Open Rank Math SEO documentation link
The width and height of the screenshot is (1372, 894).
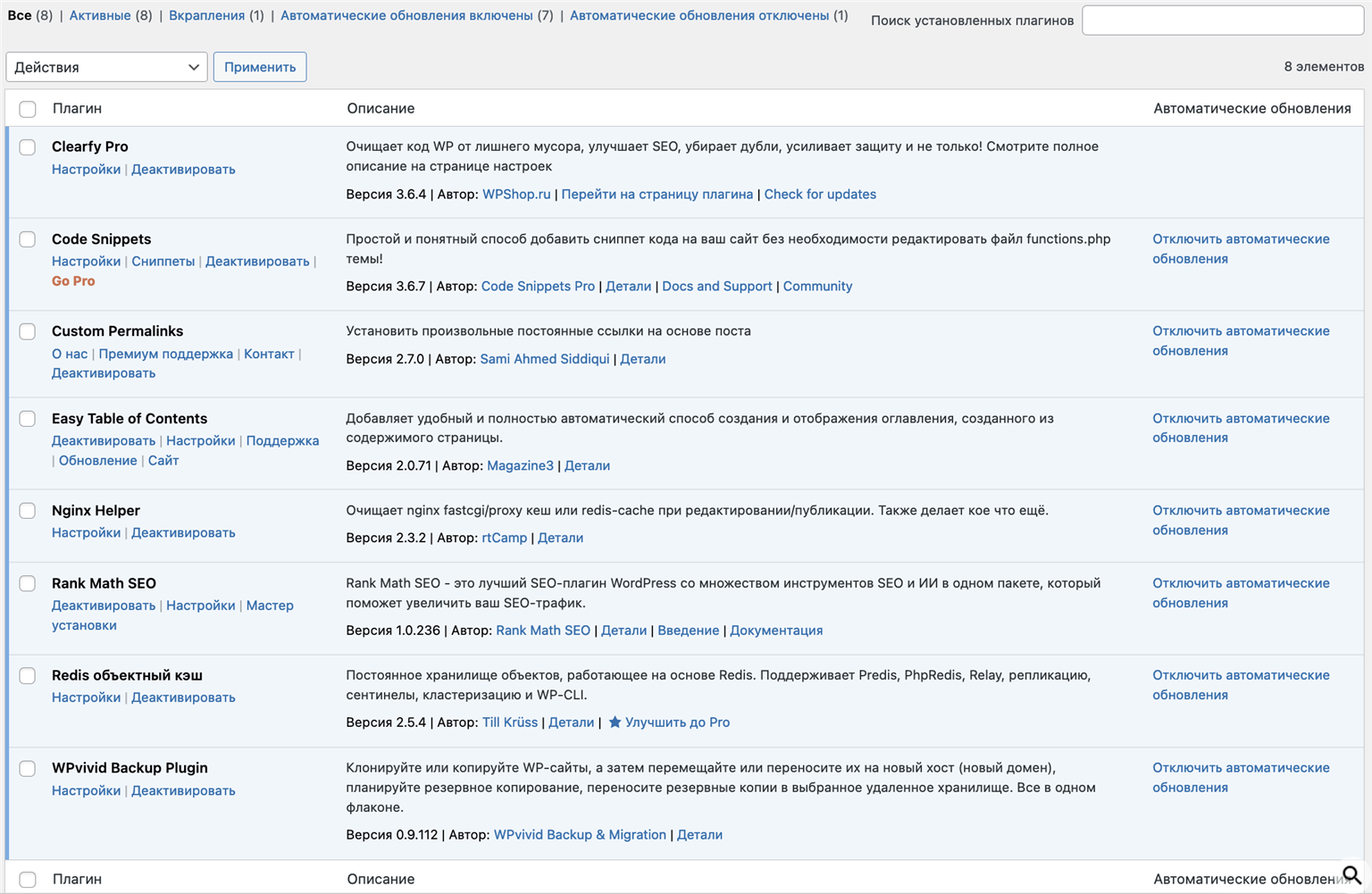point(775,631)
